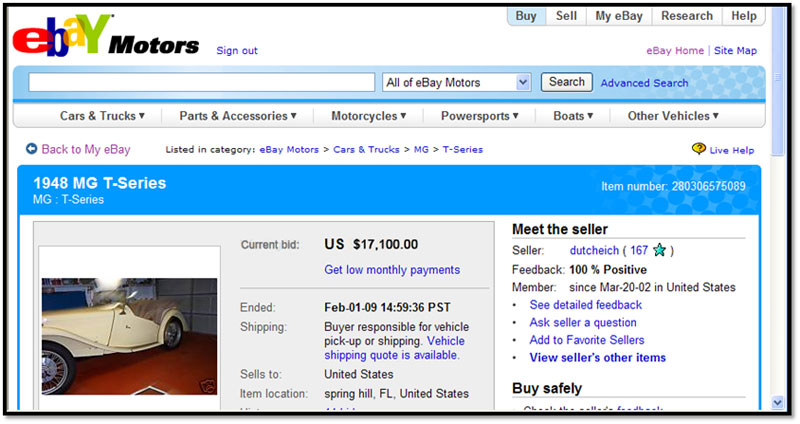800x424 pixels.
Task: Open the Research tab
Action: point(687,16)
